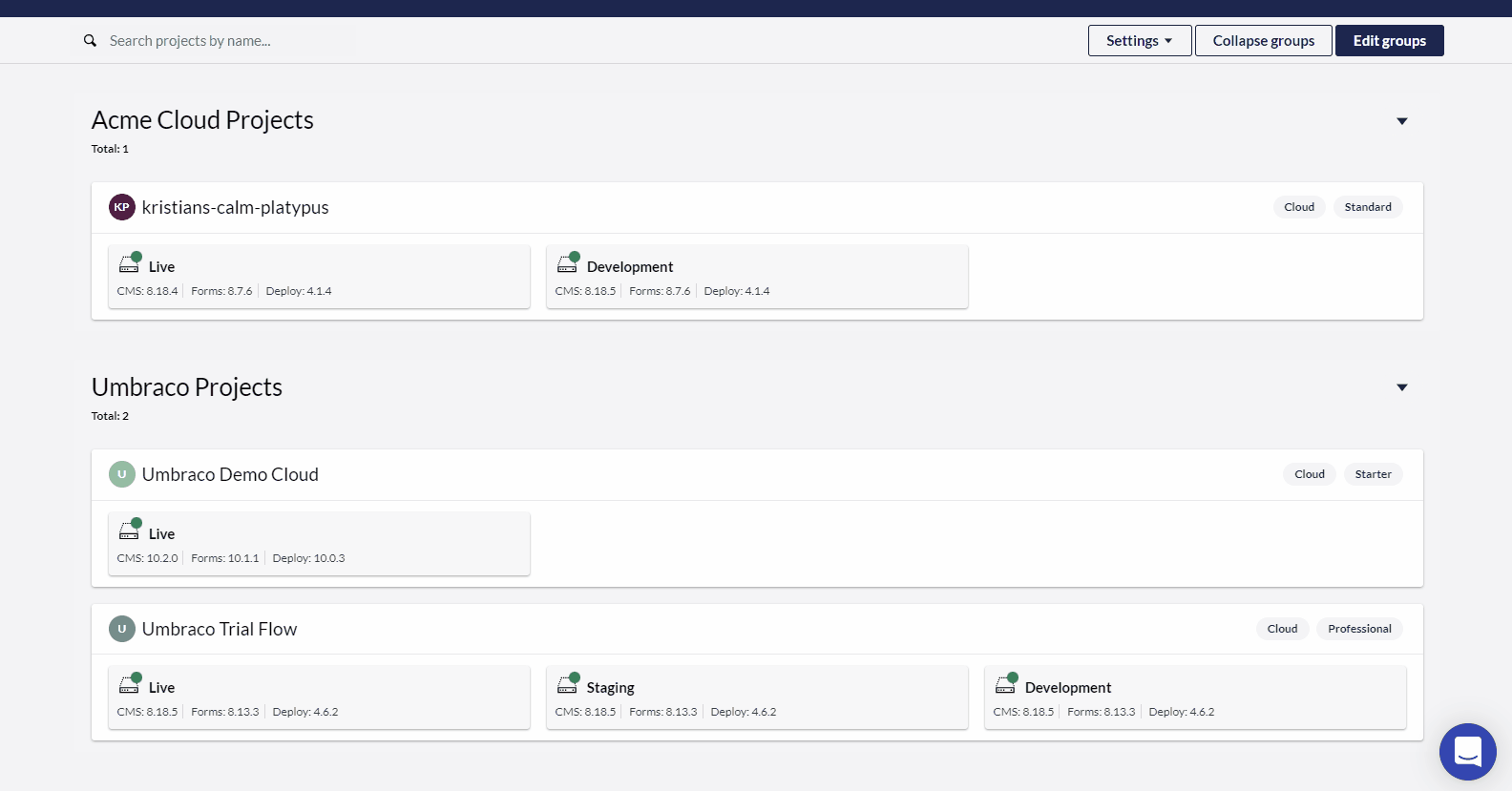
Task: Click the server icon of kristians-calm-platypus Development
Action: click(x=568, y=263)
